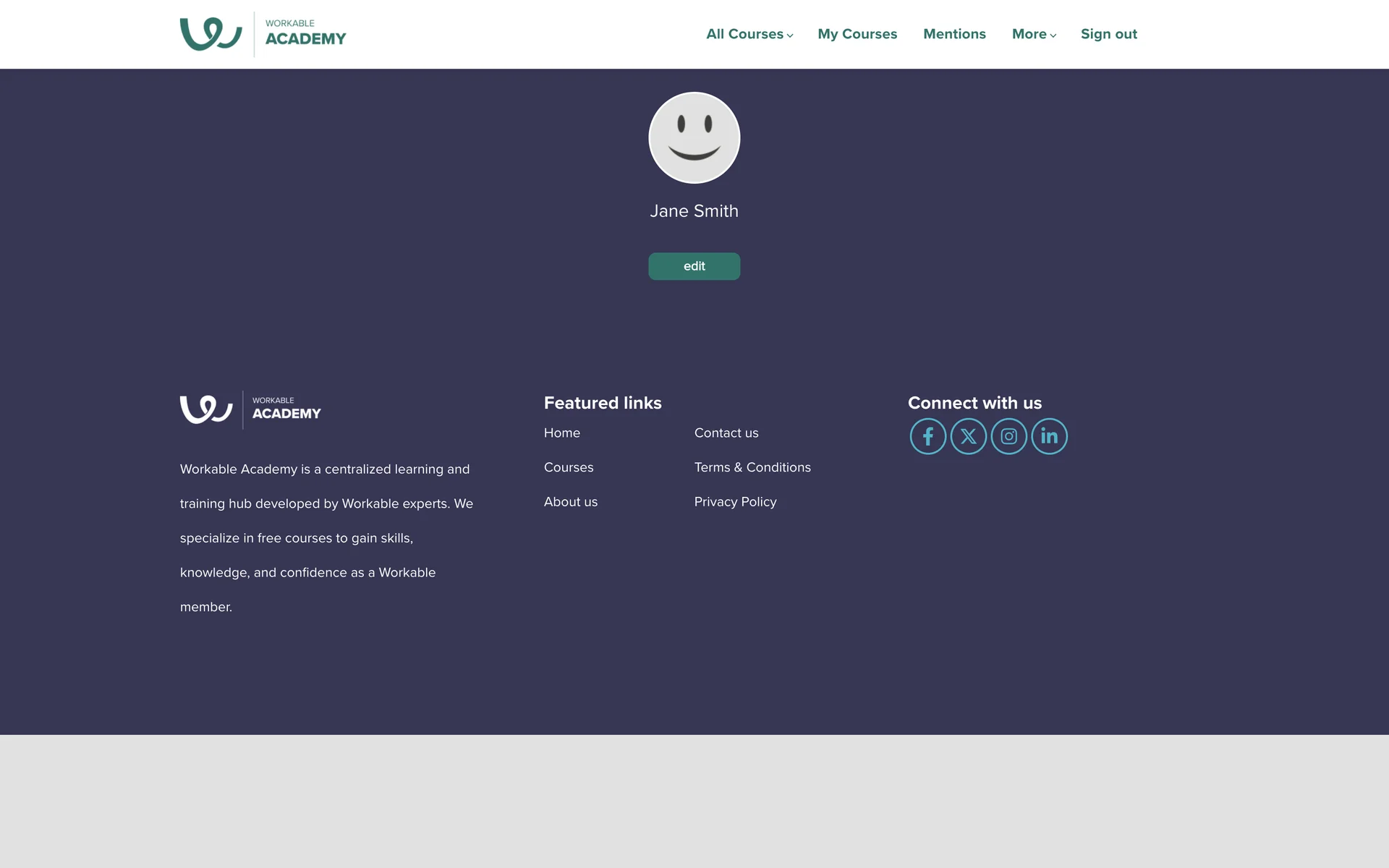This screenshot has width=1389, height=868.
Task: Expand the More dropdown menu
Action: point(1033,34)
